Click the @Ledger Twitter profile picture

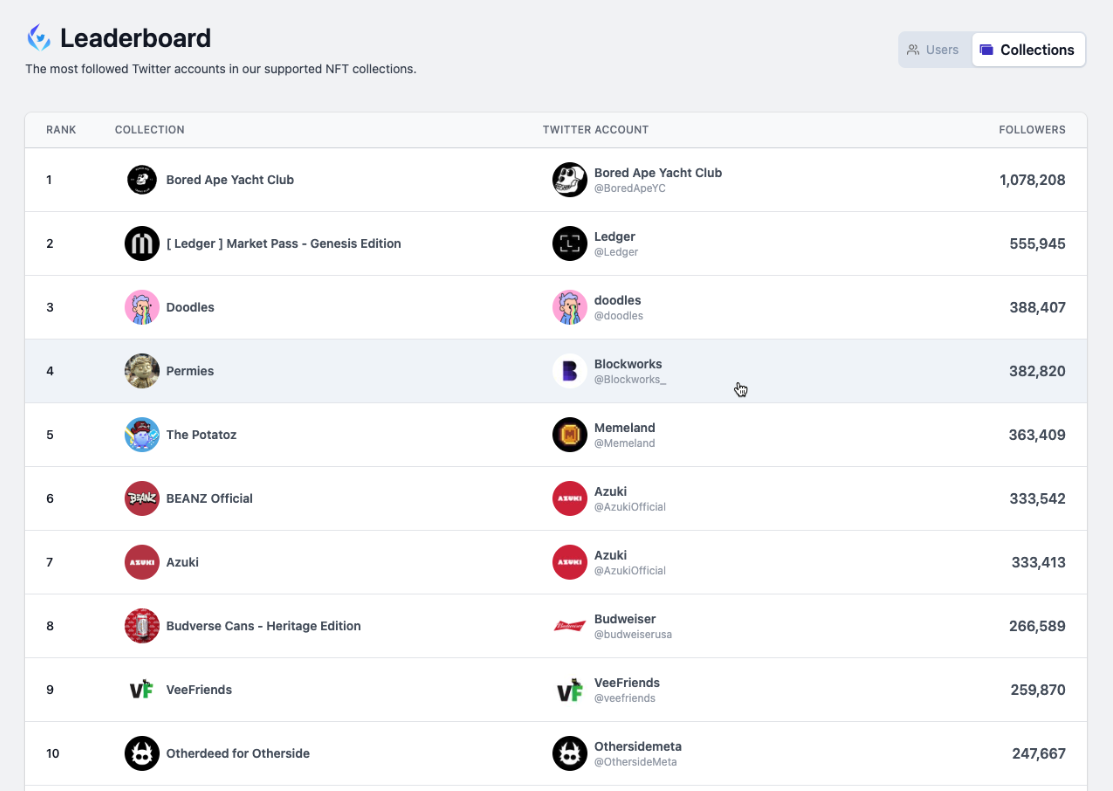click(x=570, y=244)
